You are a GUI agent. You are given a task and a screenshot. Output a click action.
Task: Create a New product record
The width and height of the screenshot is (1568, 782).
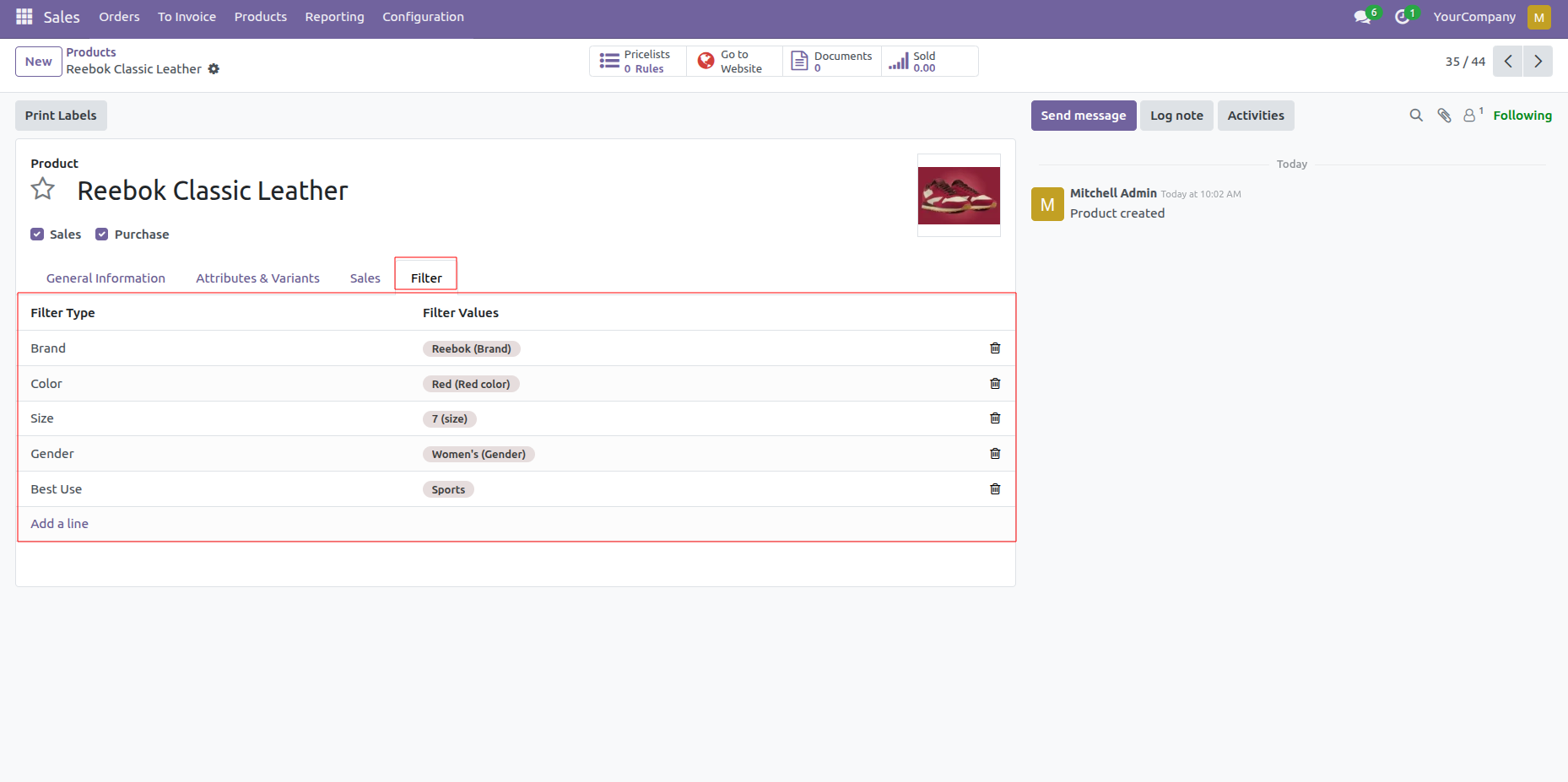tap(39, 62)
